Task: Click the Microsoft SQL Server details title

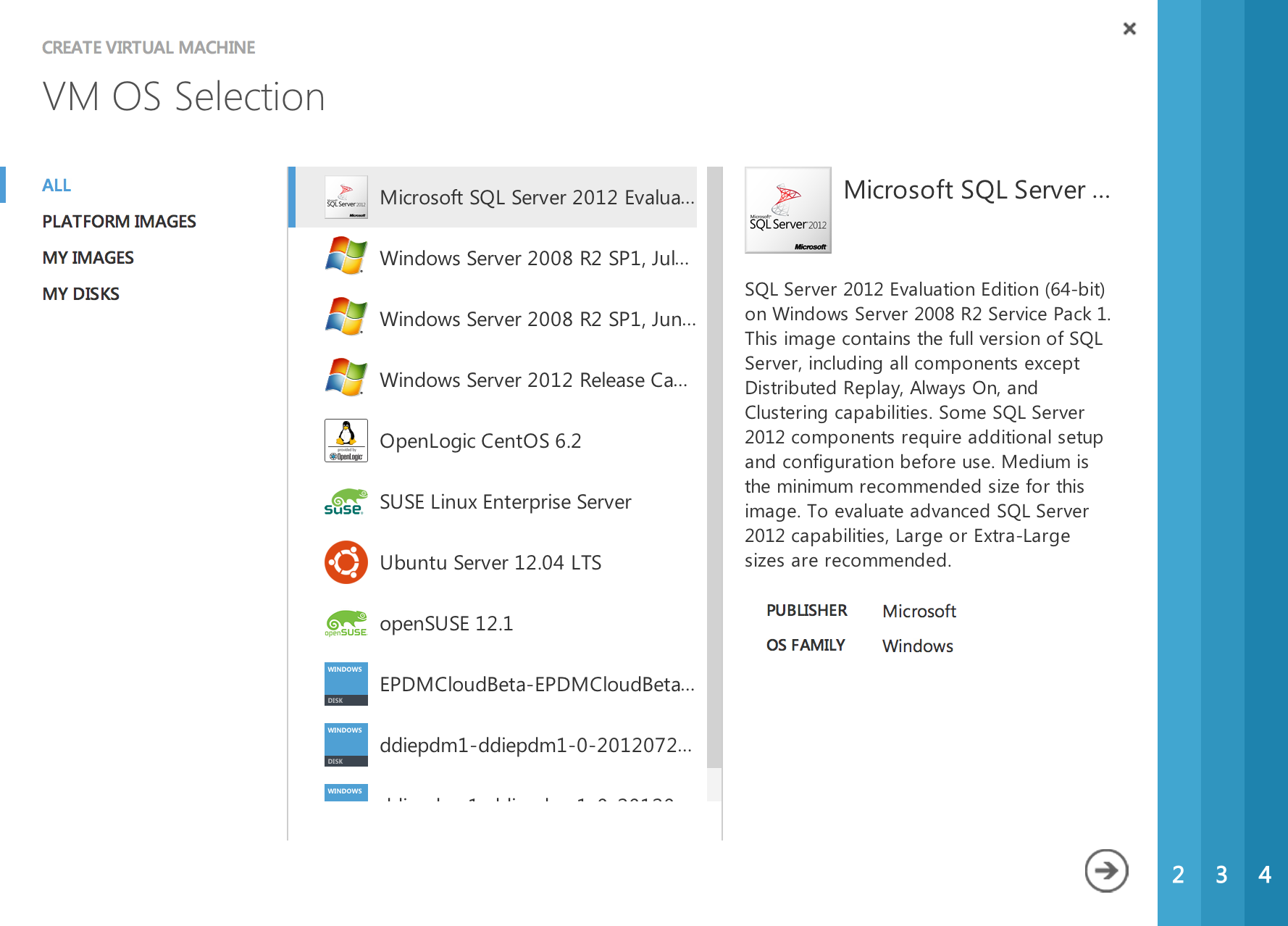Action: tap(977, 190)
